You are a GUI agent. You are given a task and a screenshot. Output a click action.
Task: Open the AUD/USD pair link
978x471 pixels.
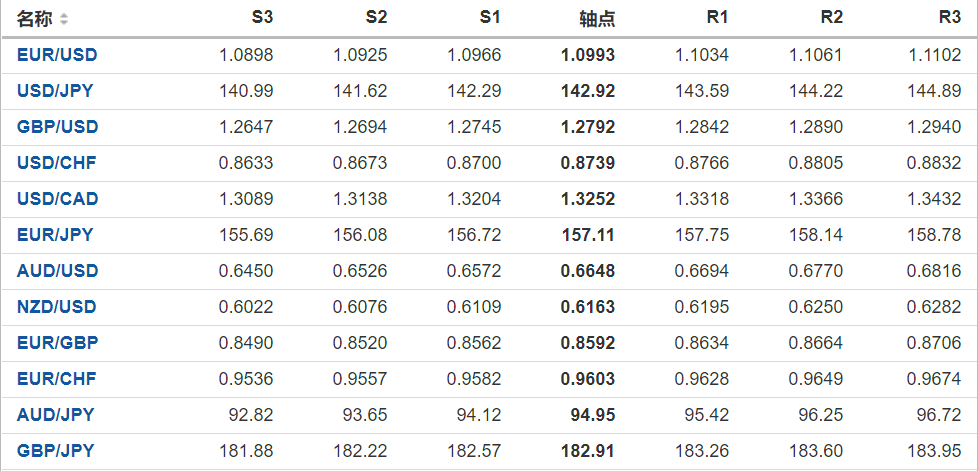click(57, 271)
